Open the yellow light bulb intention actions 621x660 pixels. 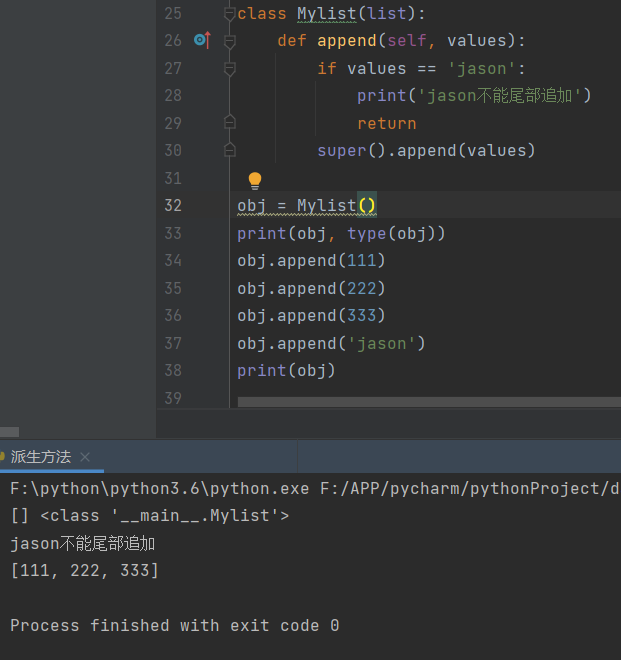(255, 181)
